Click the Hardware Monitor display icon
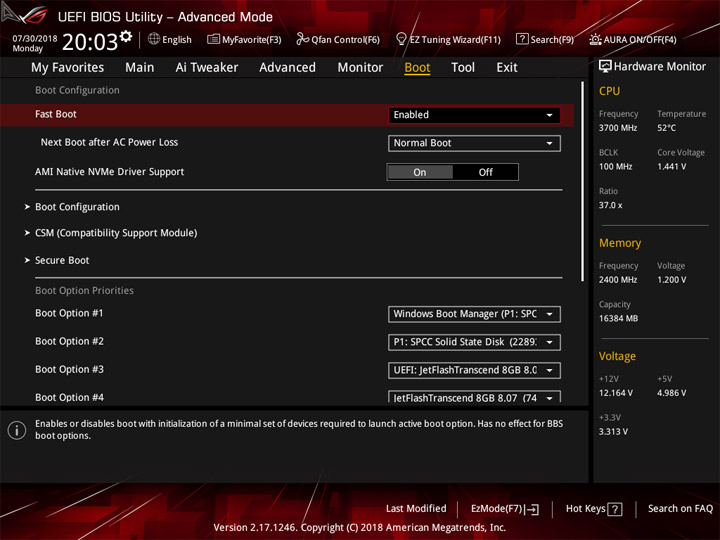720x540 pixels. pyautogui.click(x=605, y=67)
